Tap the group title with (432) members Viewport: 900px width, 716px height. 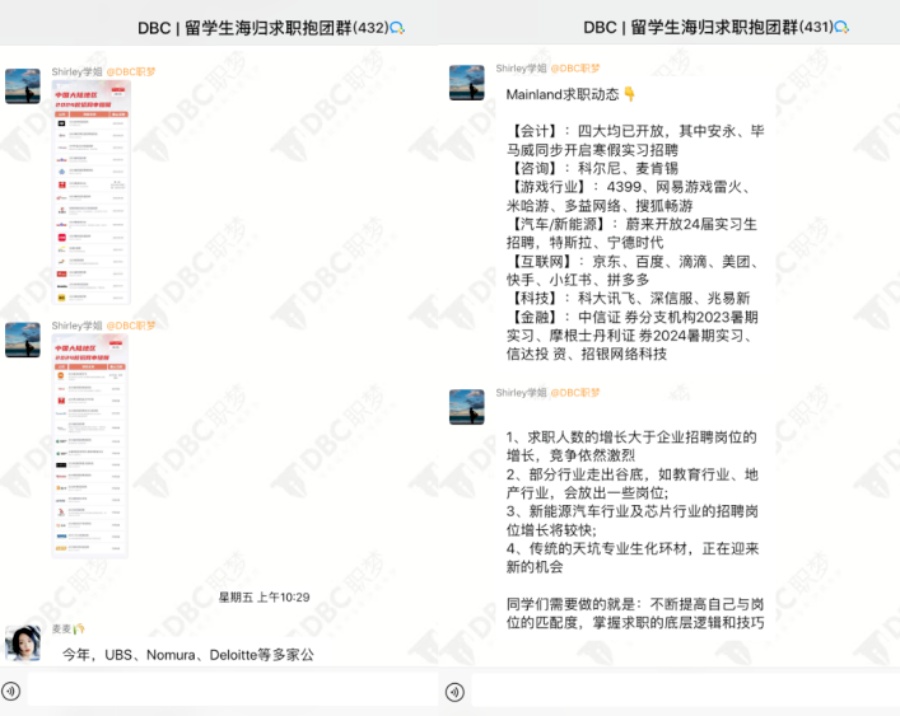(263, 28)
